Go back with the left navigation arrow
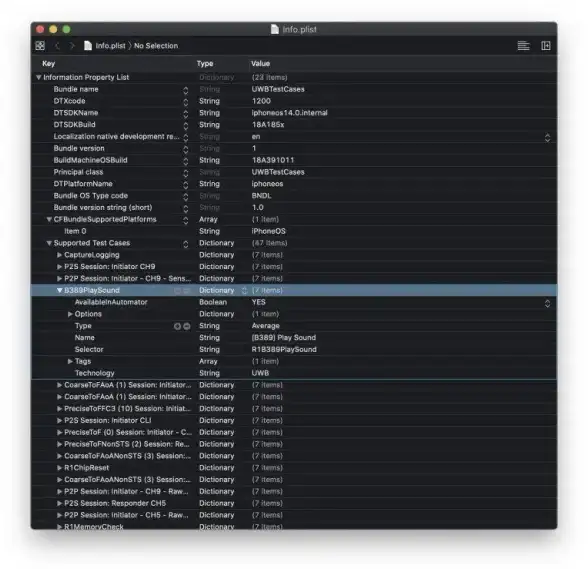 [57, 46]
